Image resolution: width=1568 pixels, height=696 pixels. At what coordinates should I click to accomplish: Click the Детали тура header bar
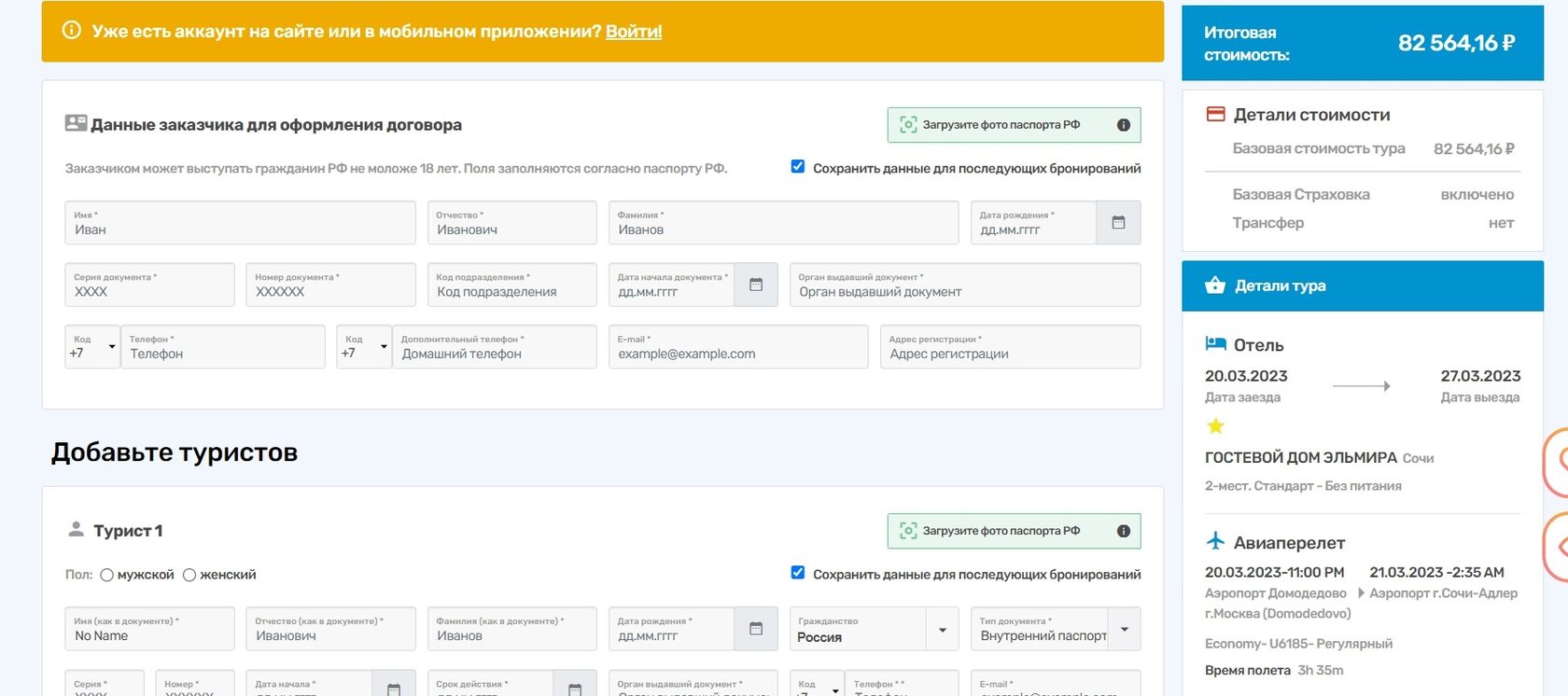coord(1363,285)
